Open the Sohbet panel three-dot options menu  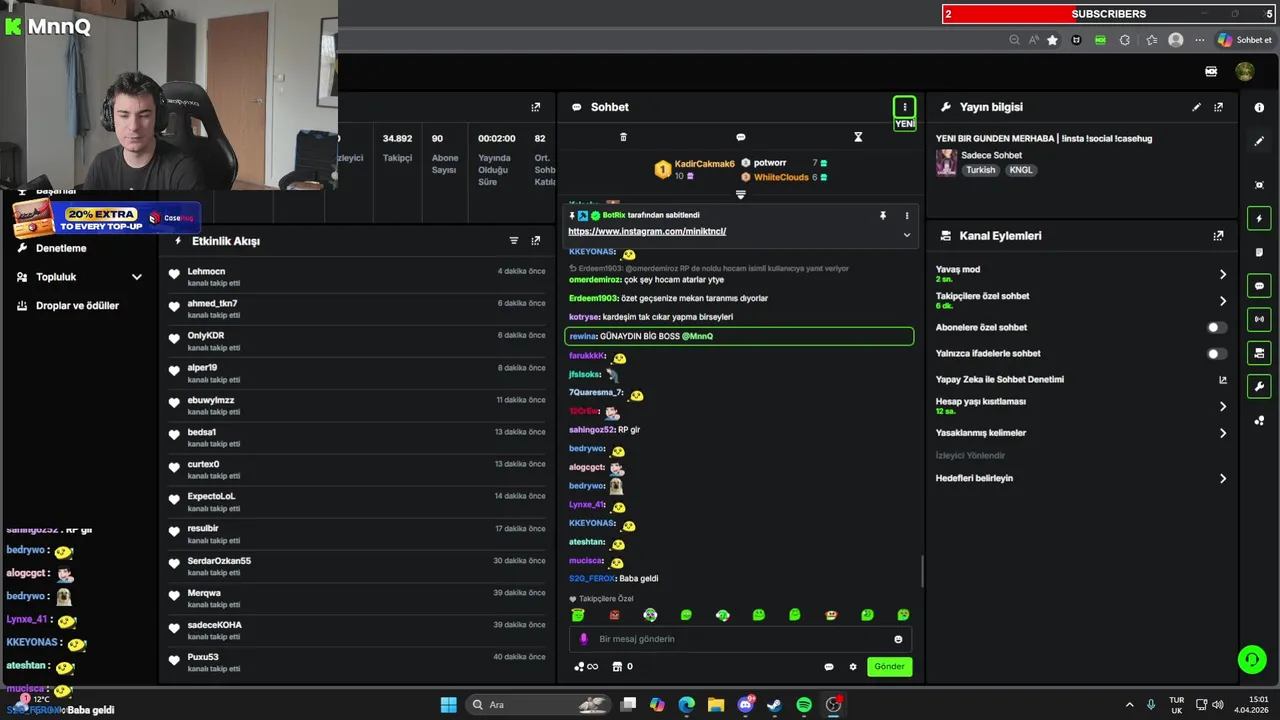click(904, 107)
